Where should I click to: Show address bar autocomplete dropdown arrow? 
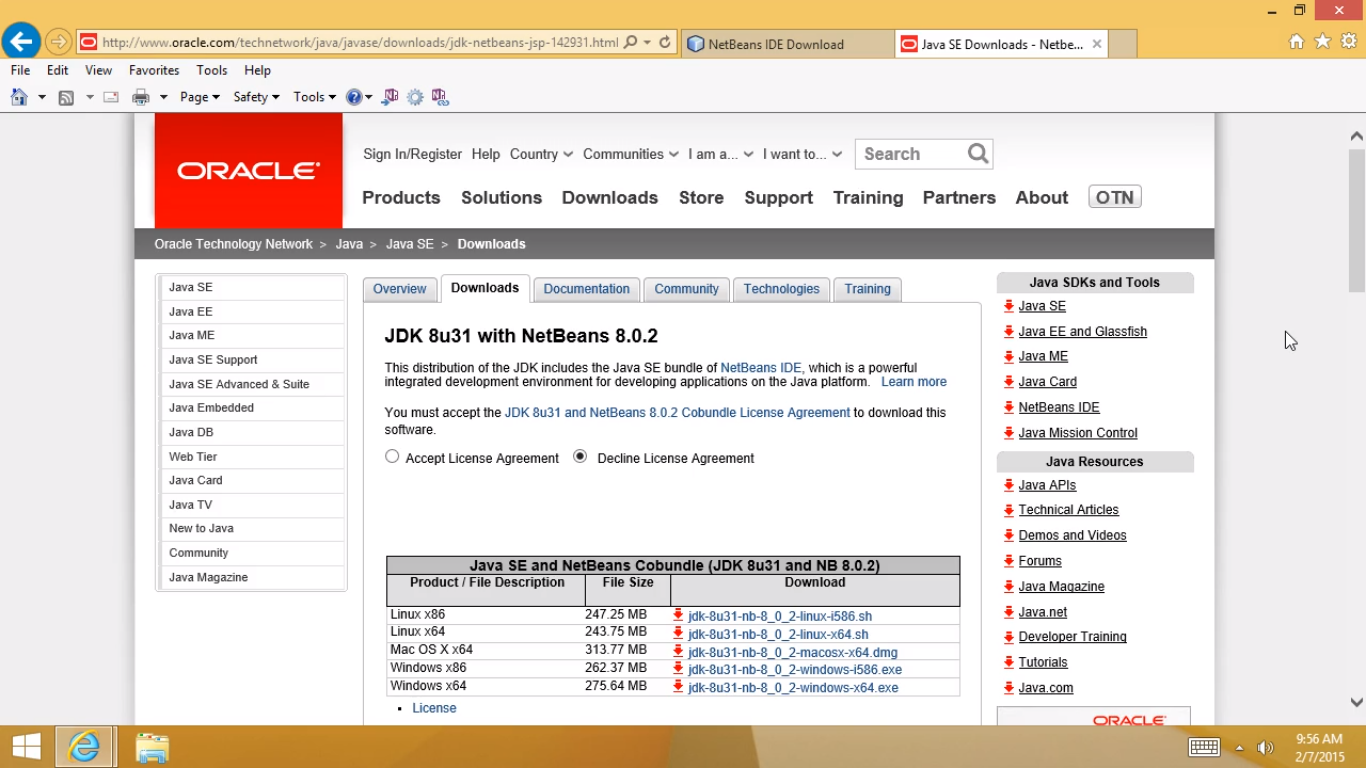(x=647, y=43)
